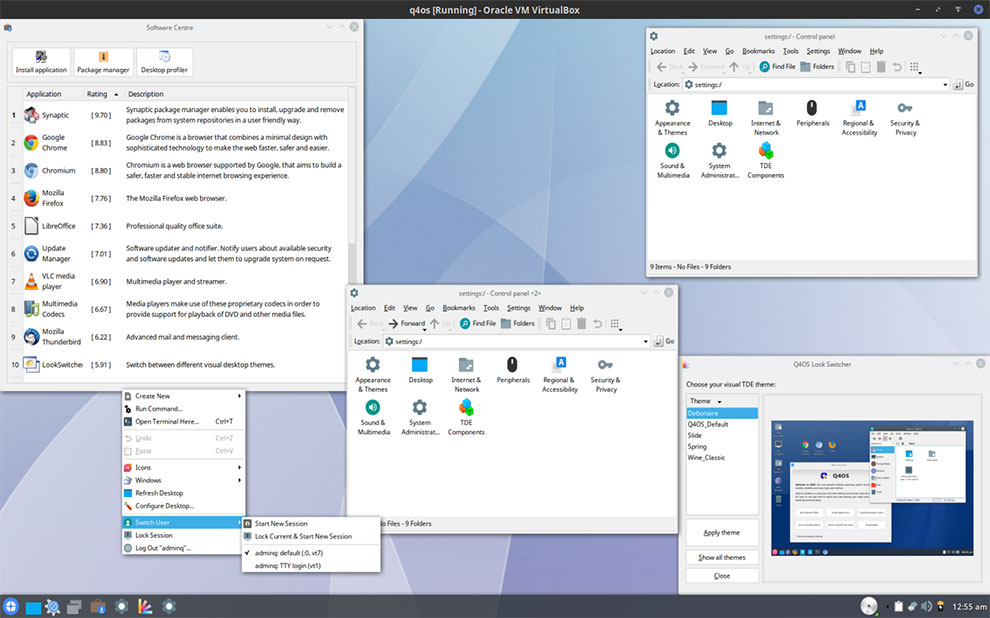The height and width of the screenshot is (618, 990).
Task: Open System Administration in Control panel <2>
Action: click(420, 417)
